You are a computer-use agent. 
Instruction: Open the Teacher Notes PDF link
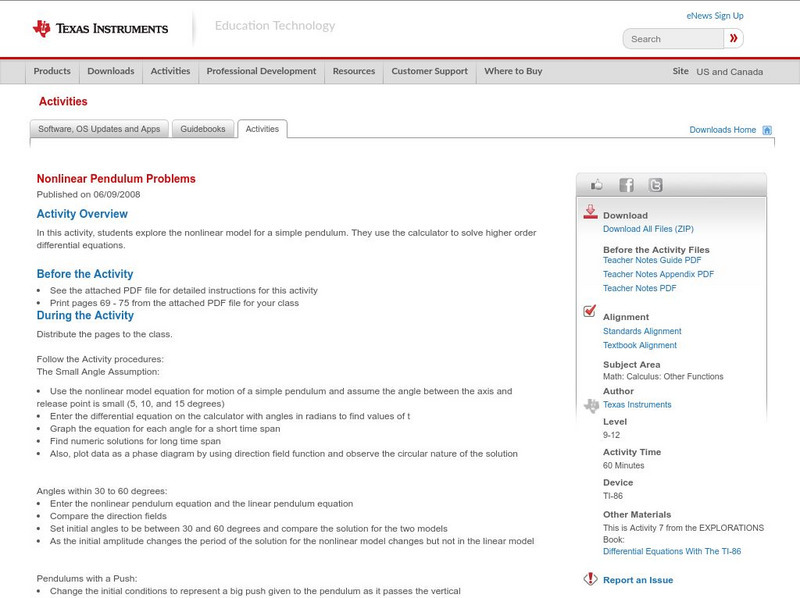(x=639, y=288)
